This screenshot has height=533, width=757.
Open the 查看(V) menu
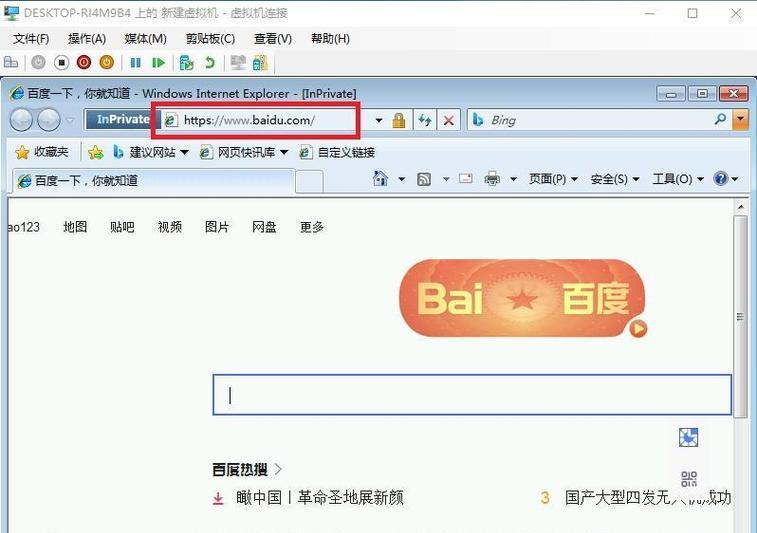(x=273, y=39)
